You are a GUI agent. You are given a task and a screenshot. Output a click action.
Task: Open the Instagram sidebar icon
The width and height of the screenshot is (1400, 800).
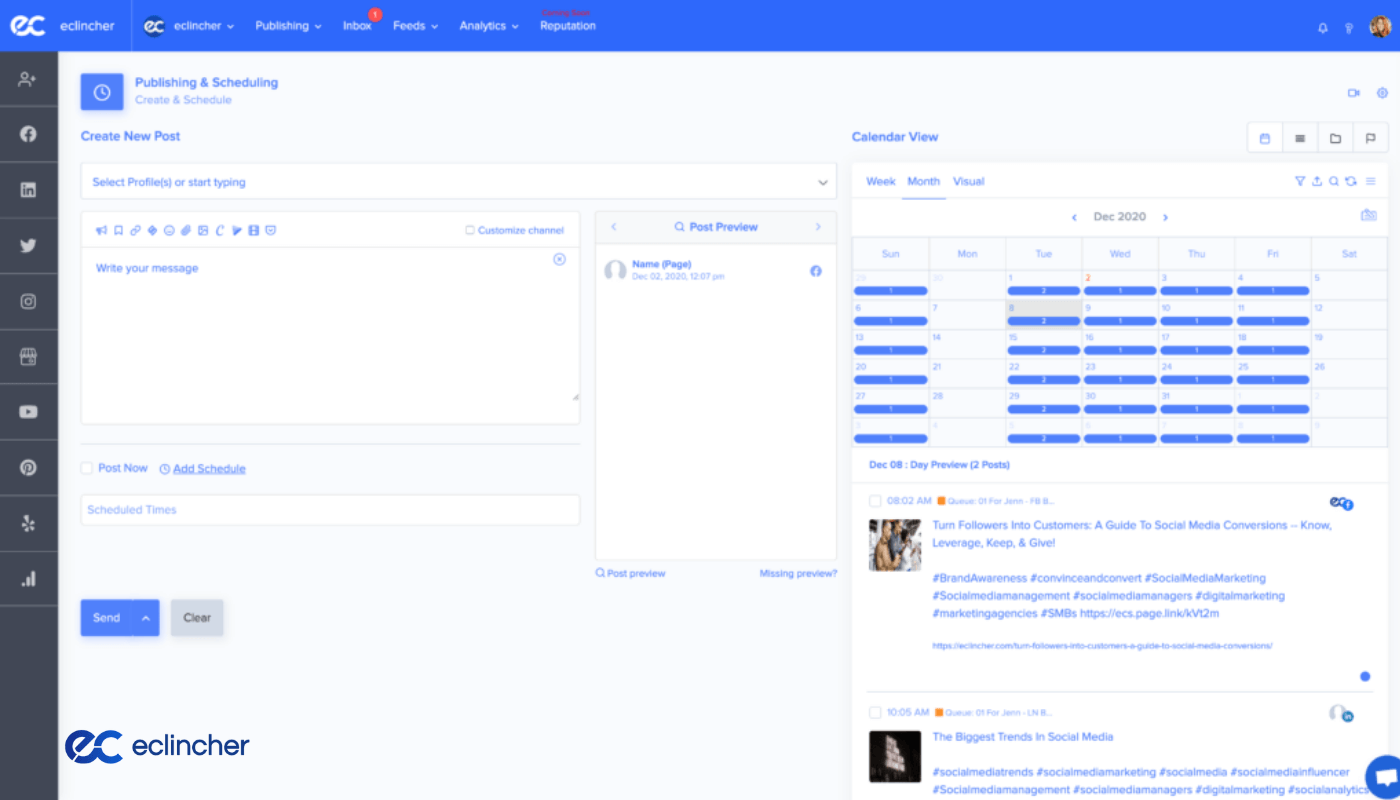[28, 301]
